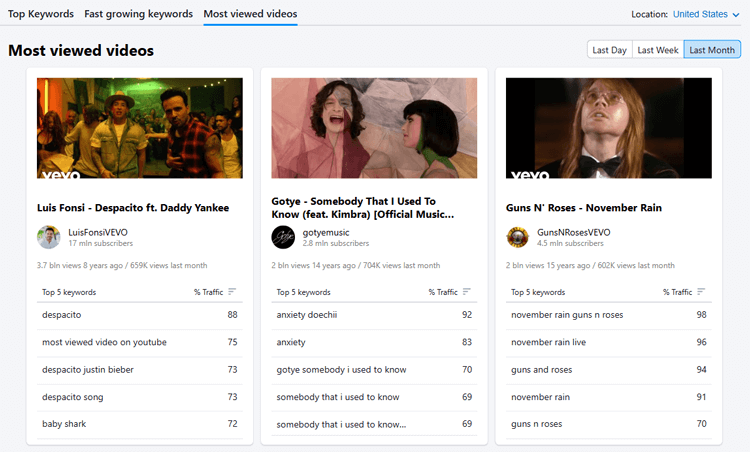The width and height of the screenshot is (750, 452).
Task: Click 'despacito song' keyword
Action: click(72, 397)
